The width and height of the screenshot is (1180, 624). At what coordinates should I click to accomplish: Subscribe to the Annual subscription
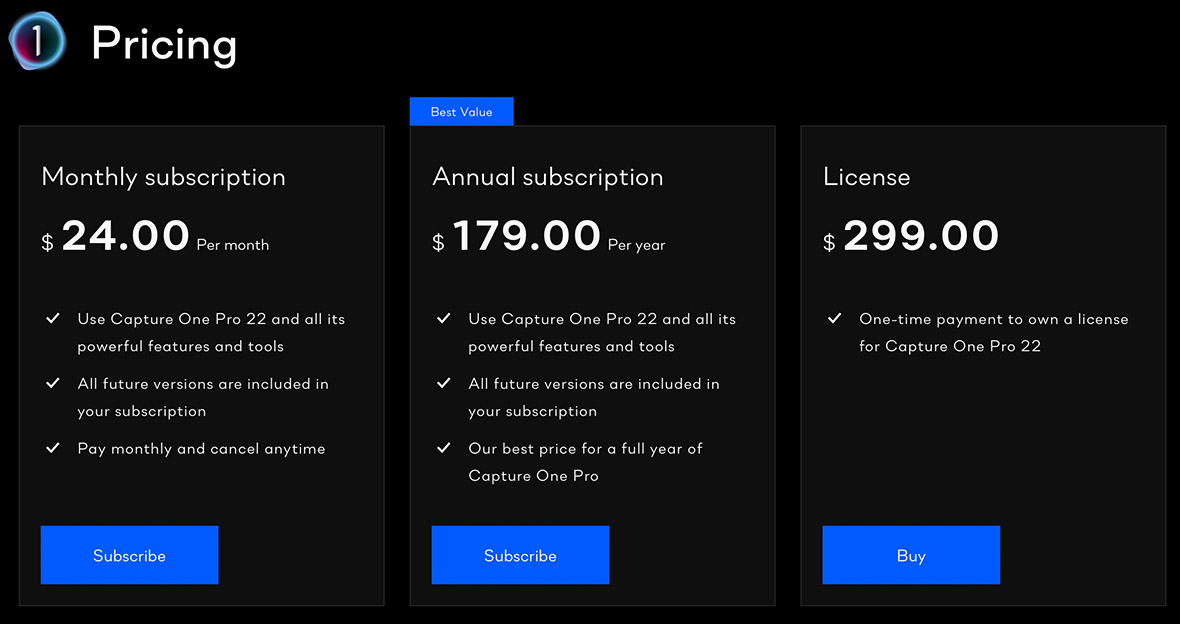[x=520, y=555]
